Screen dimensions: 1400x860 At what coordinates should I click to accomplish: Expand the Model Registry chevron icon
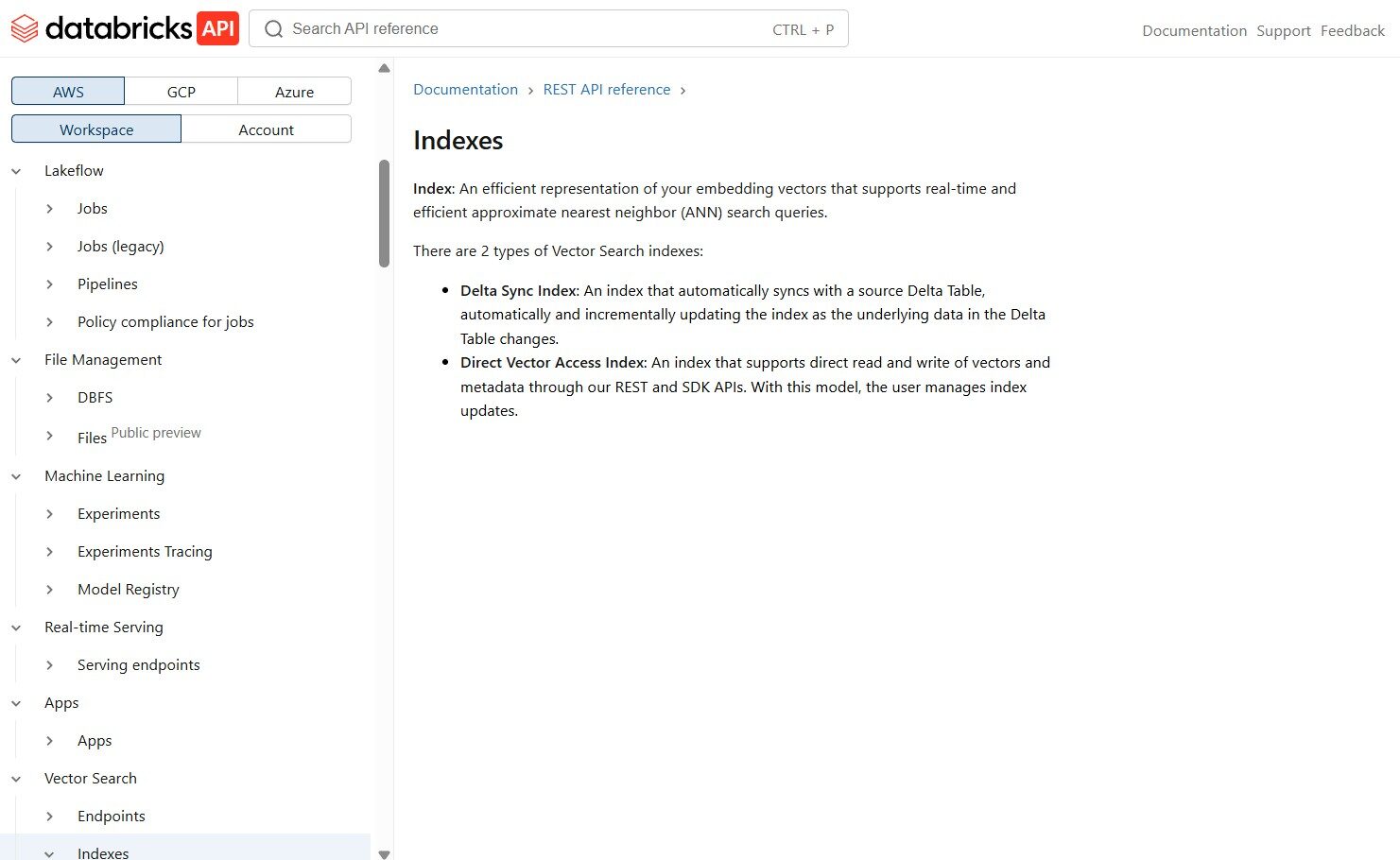pos(50,590)
